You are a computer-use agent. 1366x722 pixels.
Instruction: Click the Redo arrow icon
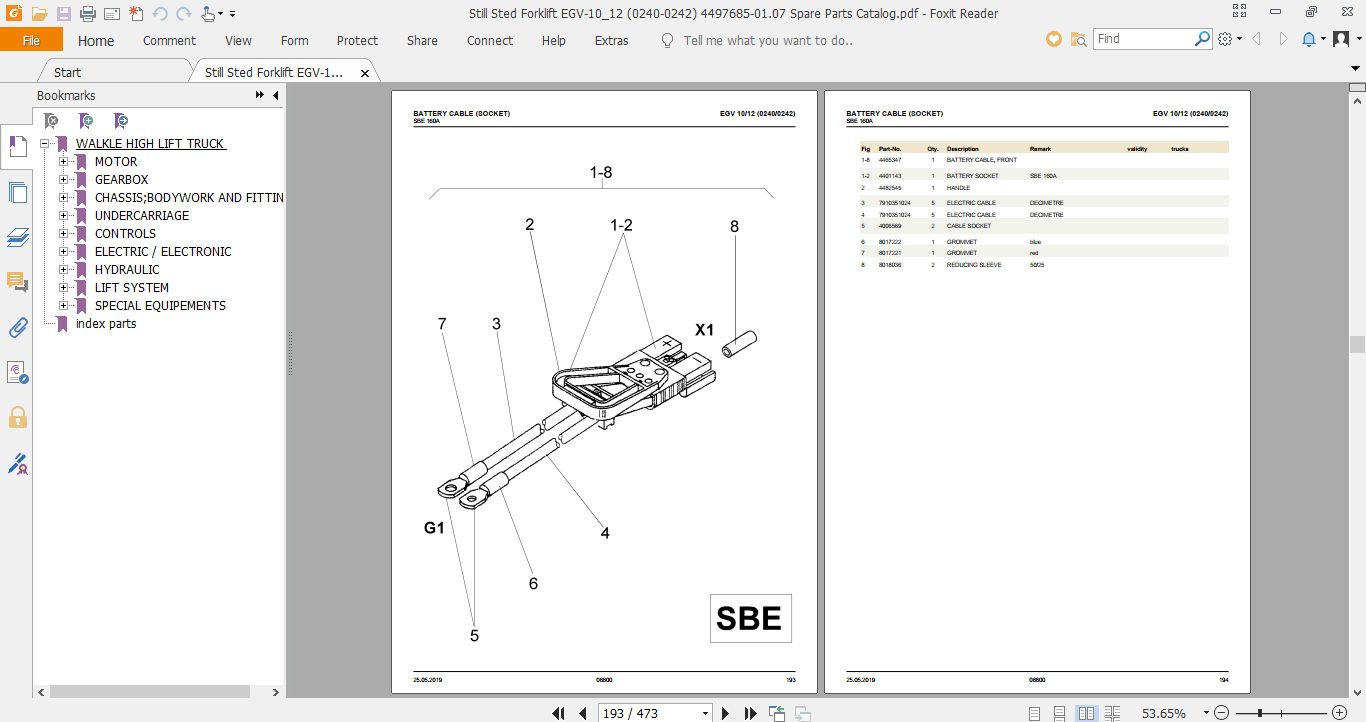pos(183,14)
